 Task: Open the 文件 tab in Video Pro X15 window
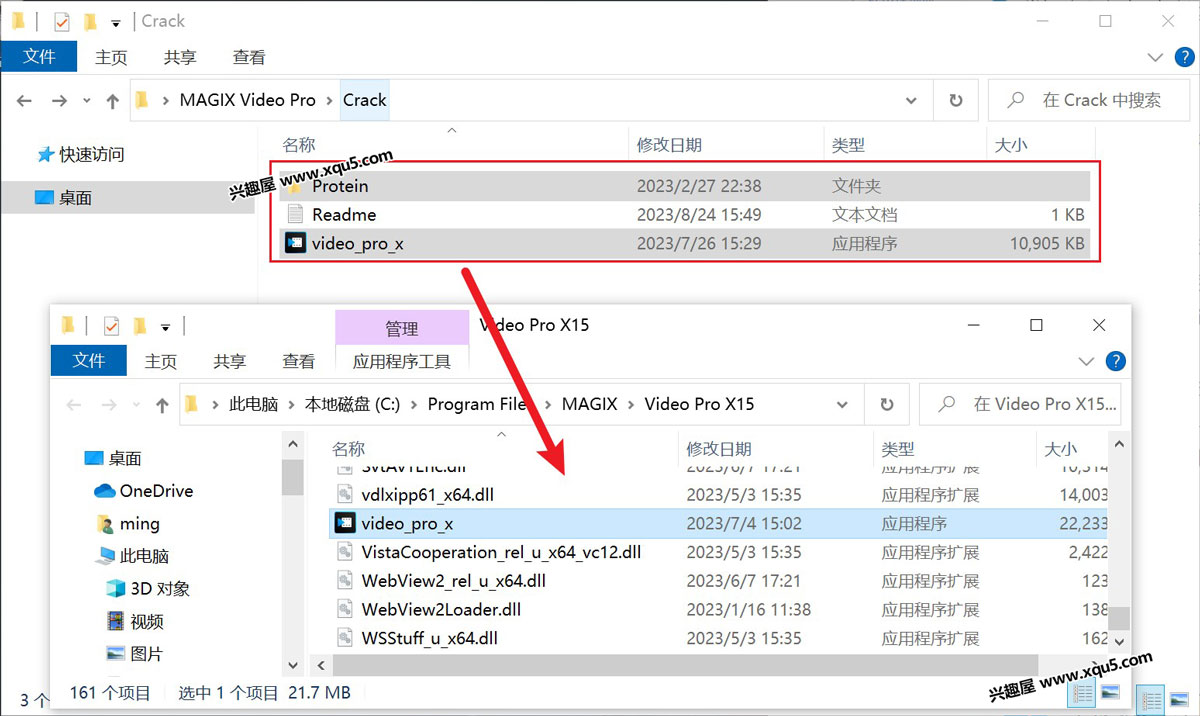coord(88,360)
